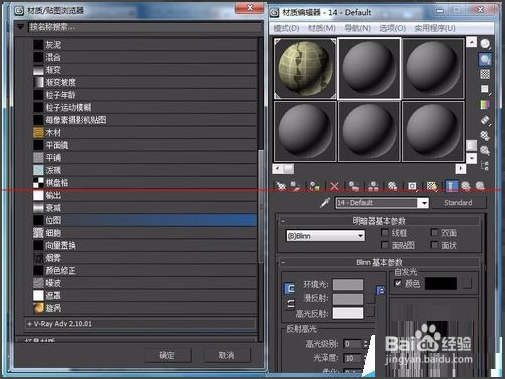Select the 渐变坡度 gradient ramp row

click(x=145, y=82)
